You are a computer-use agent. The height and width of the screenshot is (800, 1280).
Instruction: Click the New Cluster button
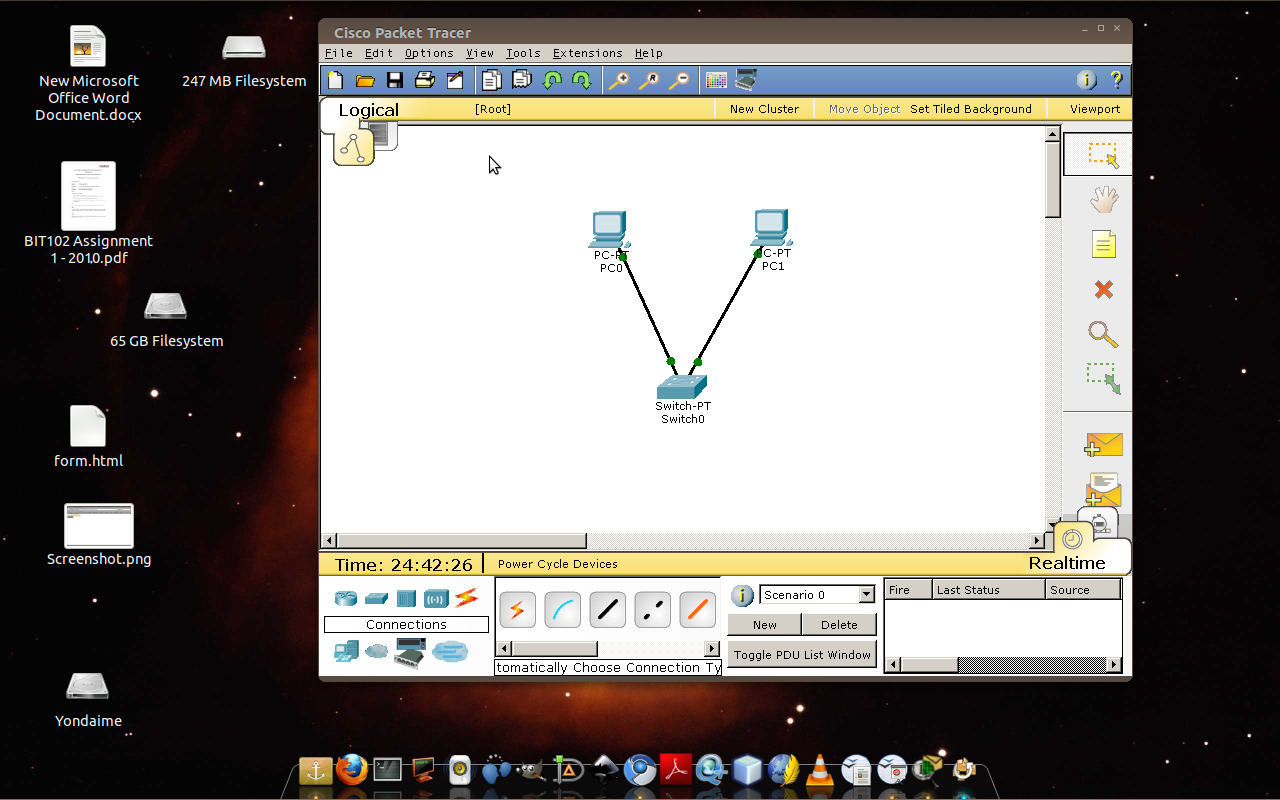click(x=764, y=109)
